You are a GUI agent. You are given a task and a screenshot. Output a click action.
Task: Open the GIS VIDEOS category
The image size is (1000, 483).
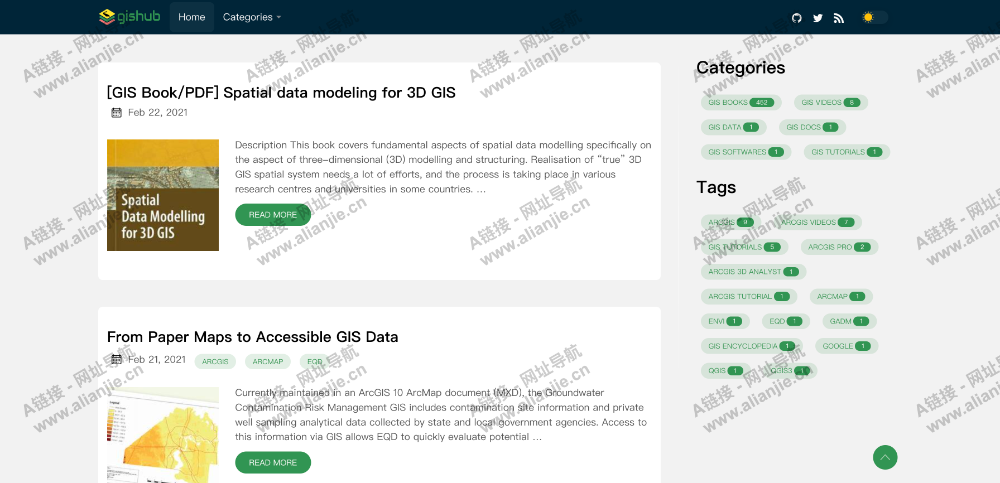pyautogui.click(x=831, y=102)
